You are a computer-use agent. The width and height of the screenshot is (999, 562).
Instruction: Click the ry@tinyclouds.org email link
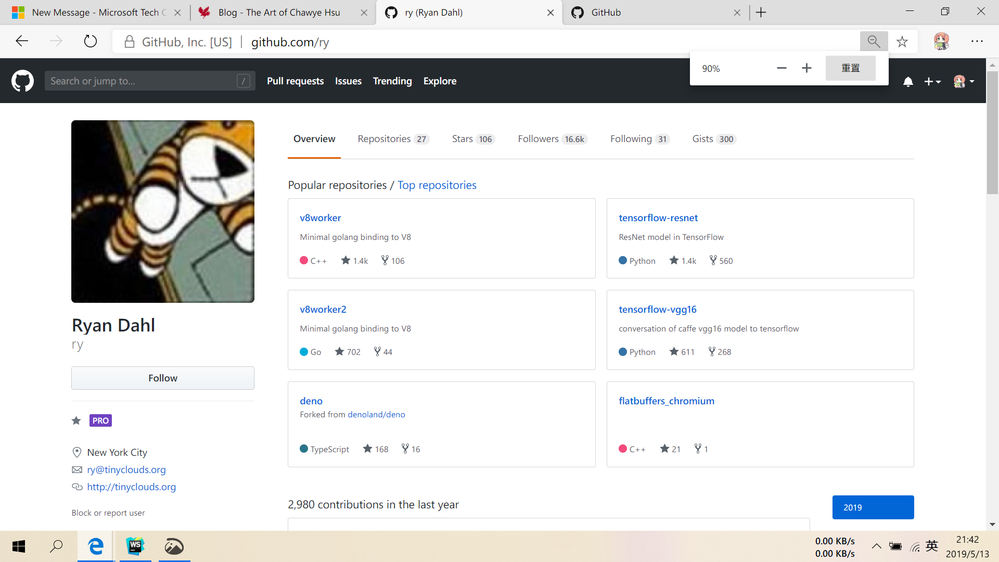click(x=126, y=470)
